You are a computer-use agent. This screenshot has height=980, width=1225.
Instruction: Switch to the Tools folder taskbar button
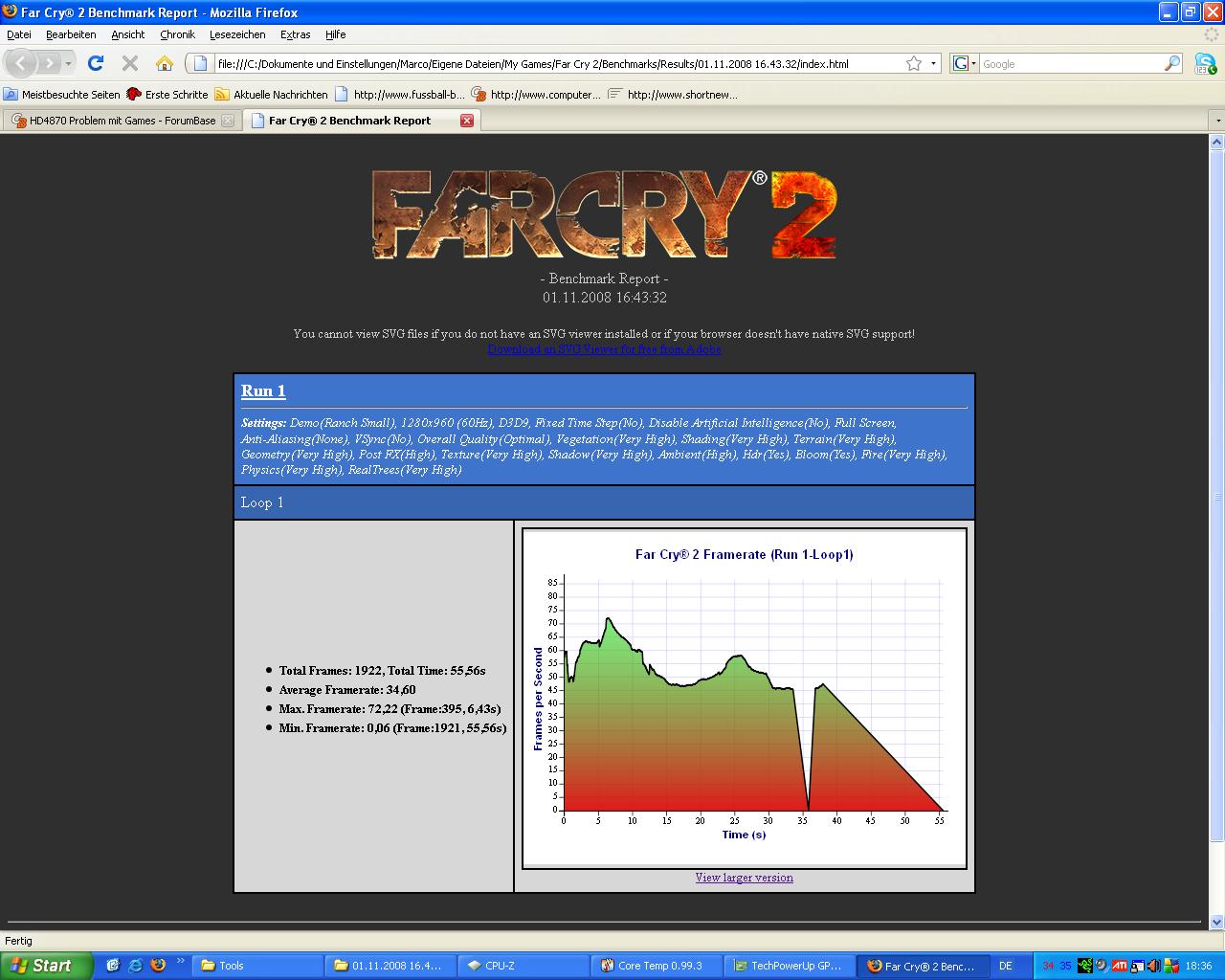(x=258, y=966)
